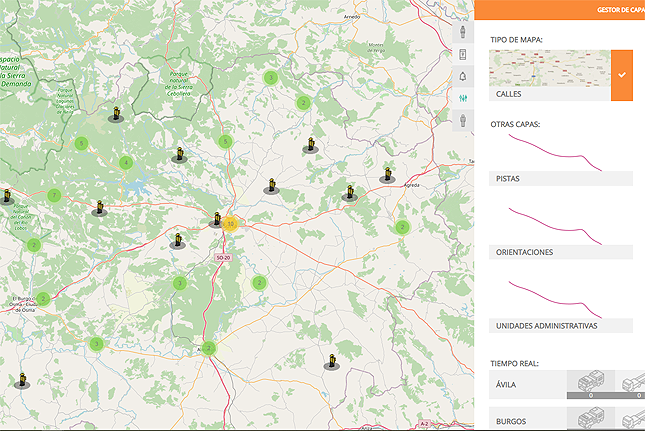Open the alerts bell icon

[463, 76]
